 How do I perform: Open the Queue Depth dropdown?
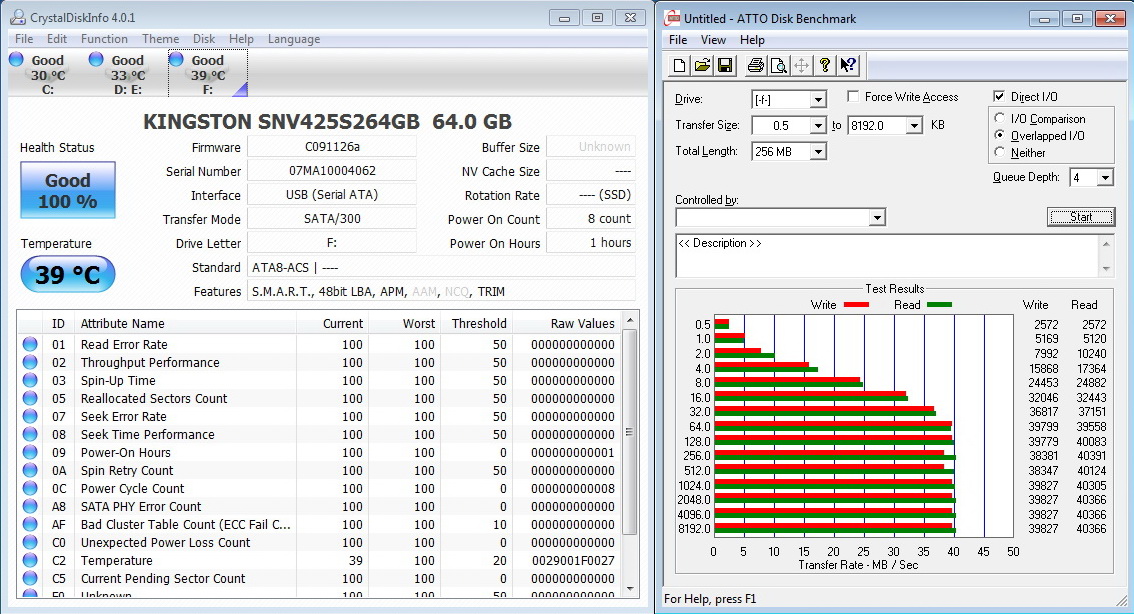coord(1105,177)
